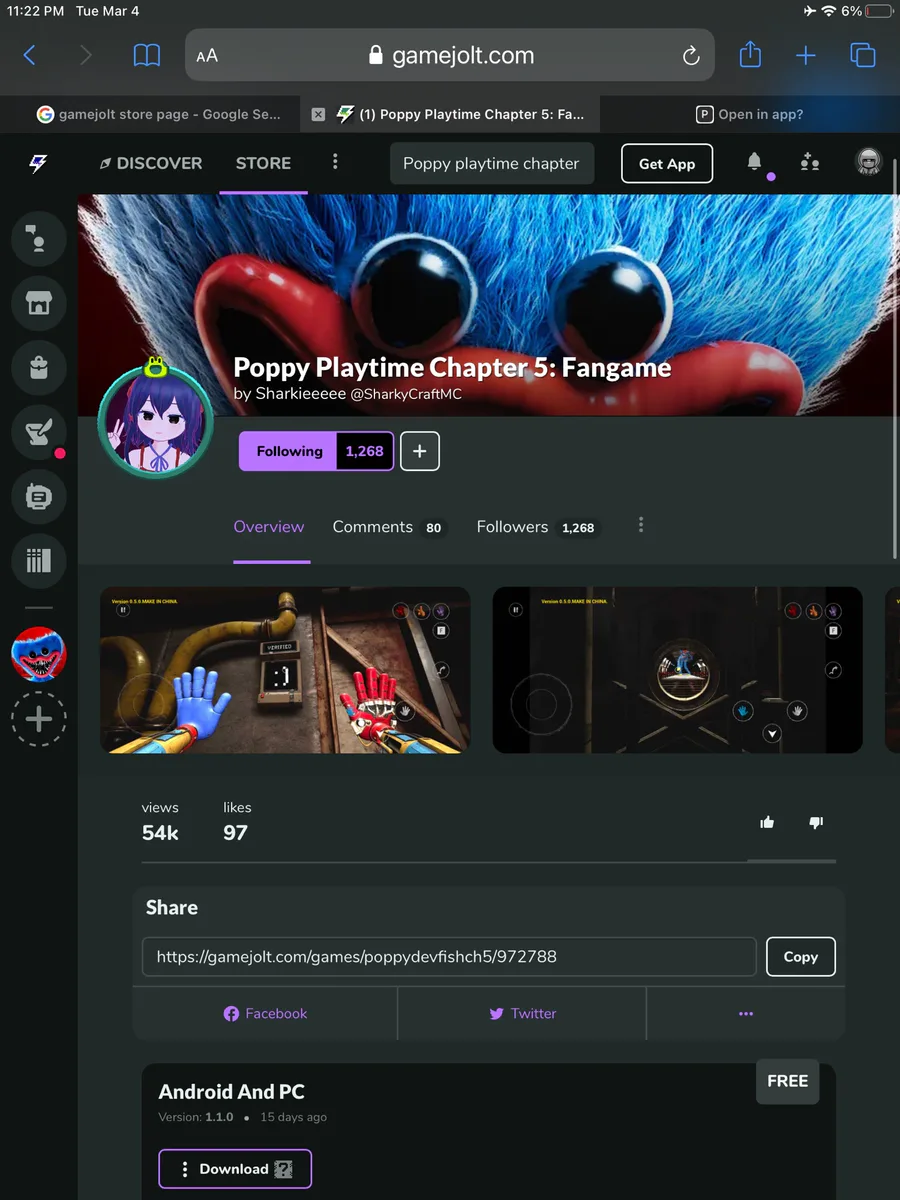Screen dimensions: 900x1200
Task: Open library shelves sidebar icon
Action: [x=38, y=561]
